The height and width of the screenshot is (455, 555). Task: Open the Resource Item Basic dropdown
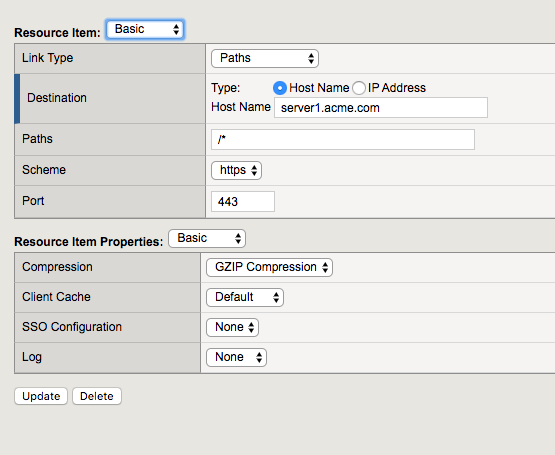[x=145, y=29]
